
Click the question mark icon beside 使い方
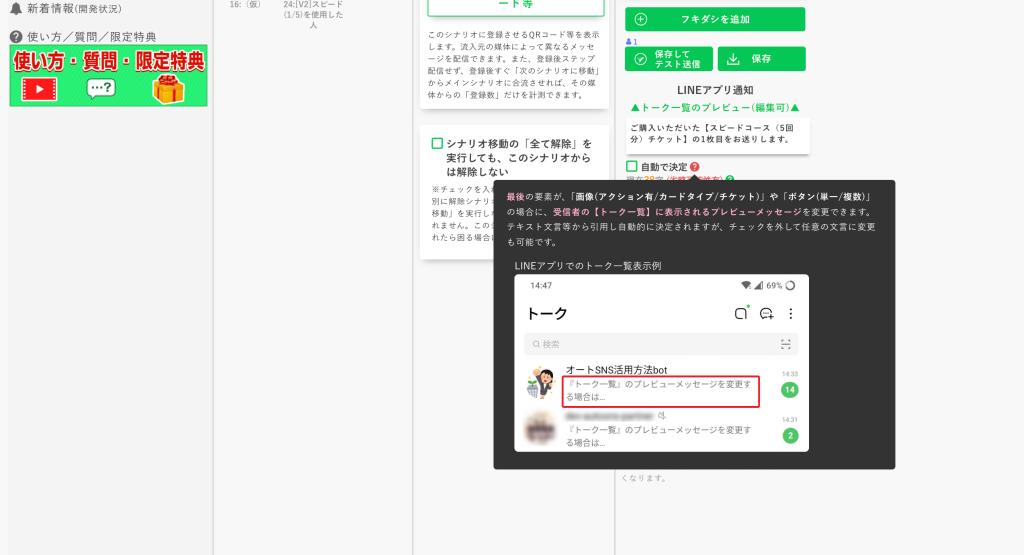16,37
